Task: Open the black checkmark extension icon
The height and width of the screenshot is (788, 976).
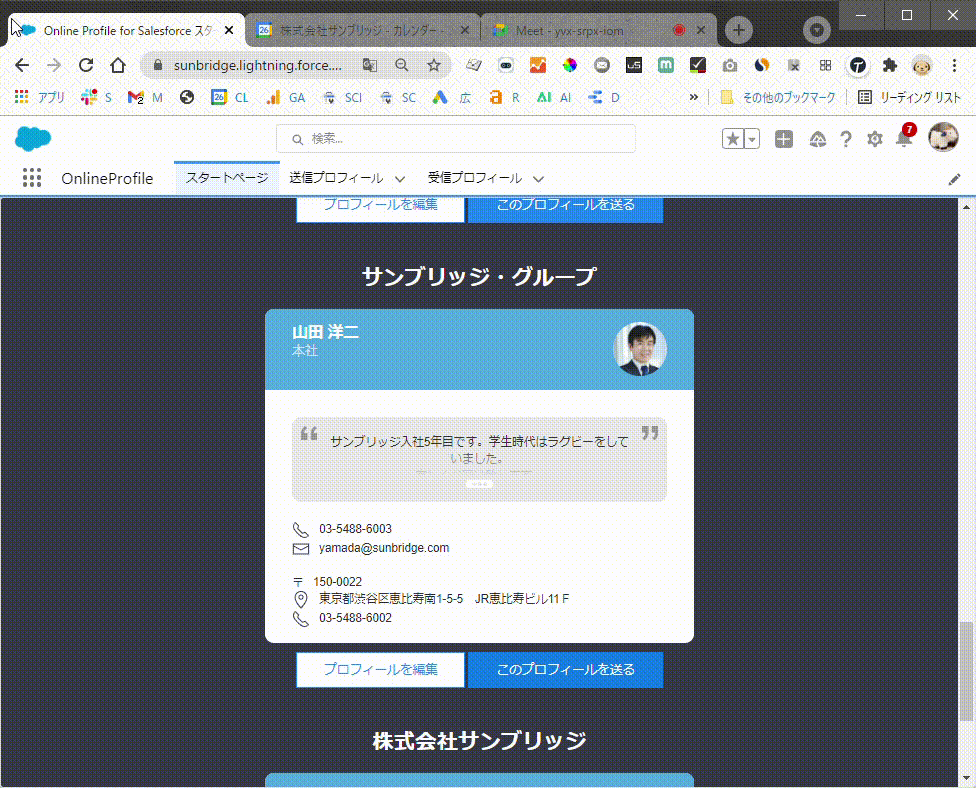Action: tap(698, 65)
